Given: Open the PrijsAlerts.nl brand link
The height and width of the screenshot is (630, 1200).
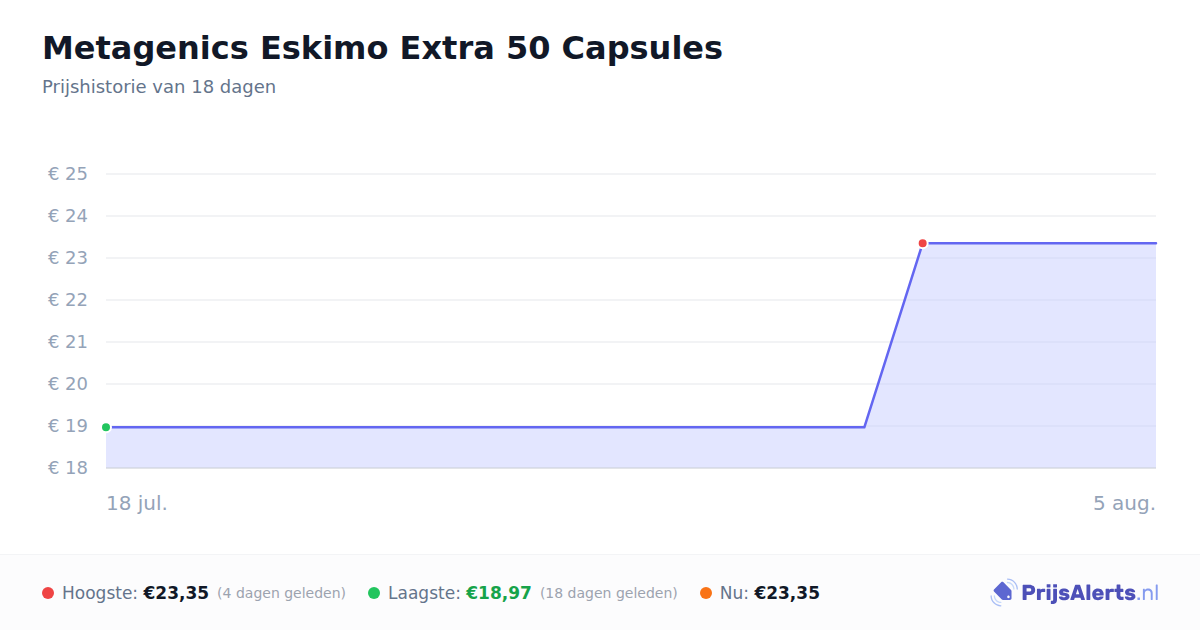Looking at the screenshot, I should pyautogui.click(x=1075, y=593).
